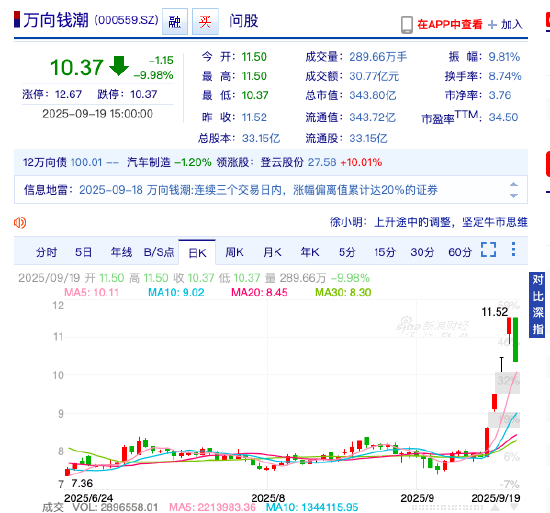Click the VOL: 2896558.01 volume label
The width and height of the screenshot is (550, 513).
[115, 507]
